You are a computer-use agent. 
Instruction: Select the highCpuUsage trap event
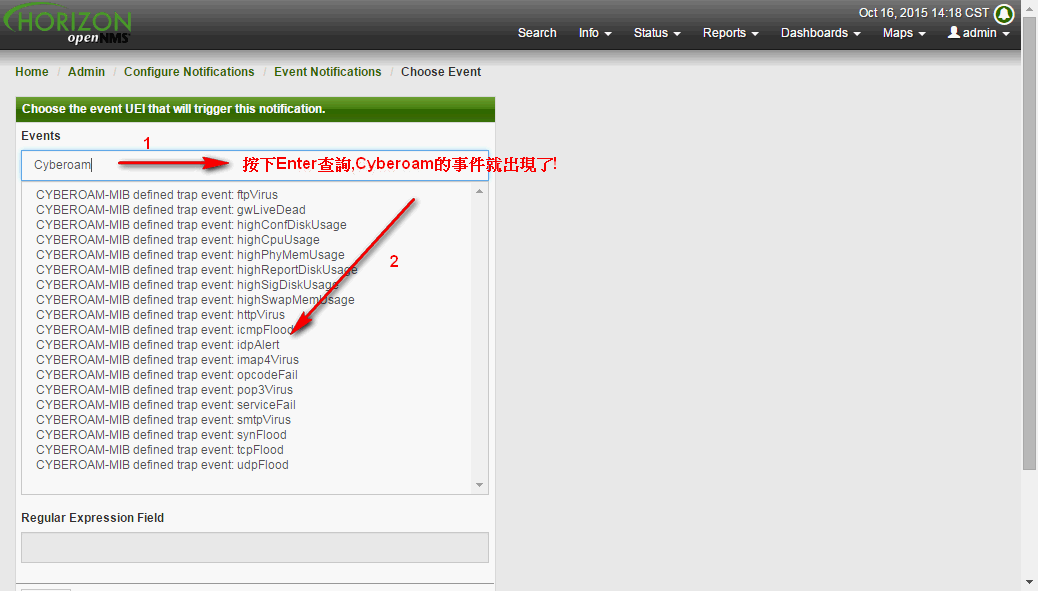coord(177,240)
